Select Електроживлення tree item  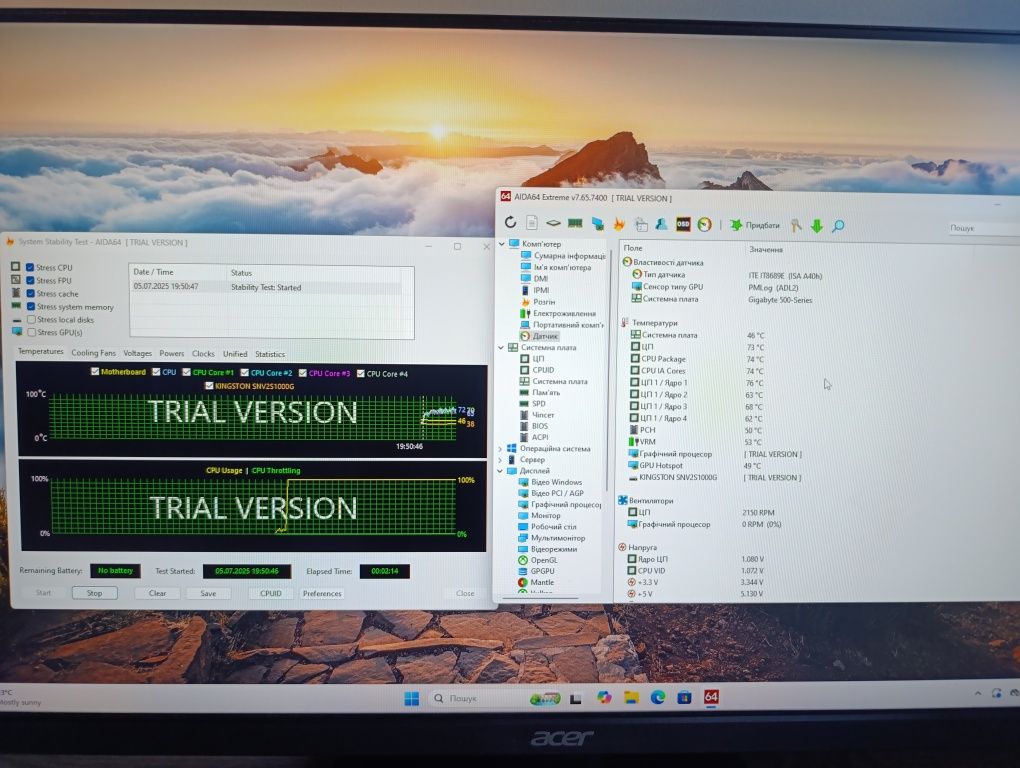pos(558,313)
